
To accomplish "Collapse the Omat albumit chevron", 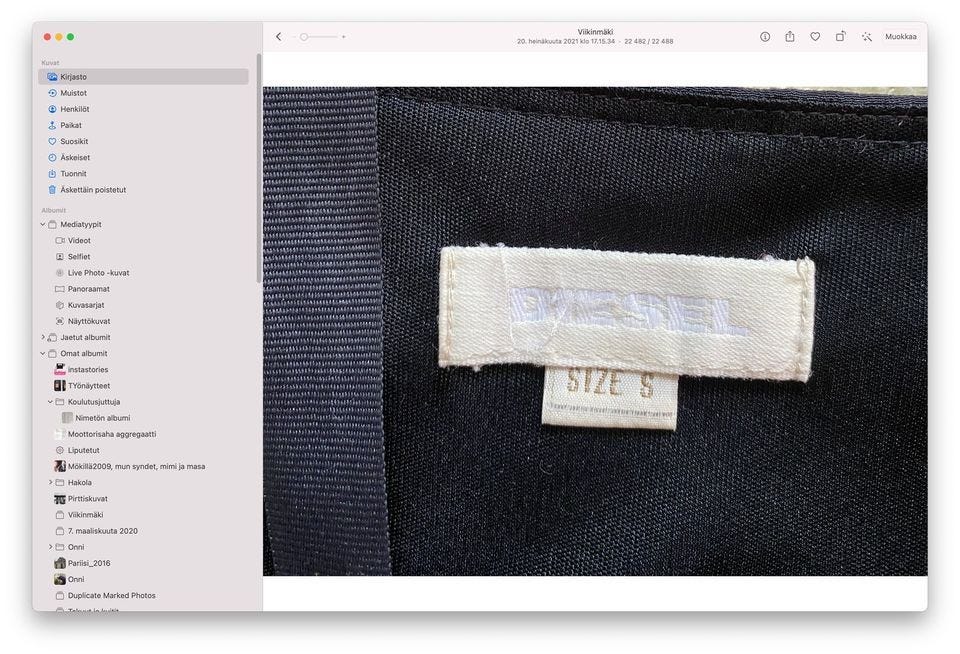I will point(43,353).
